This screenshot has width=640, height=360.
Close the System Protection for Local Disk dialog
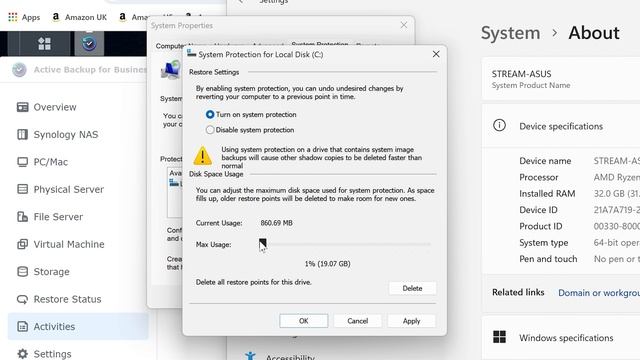point(436,54)
